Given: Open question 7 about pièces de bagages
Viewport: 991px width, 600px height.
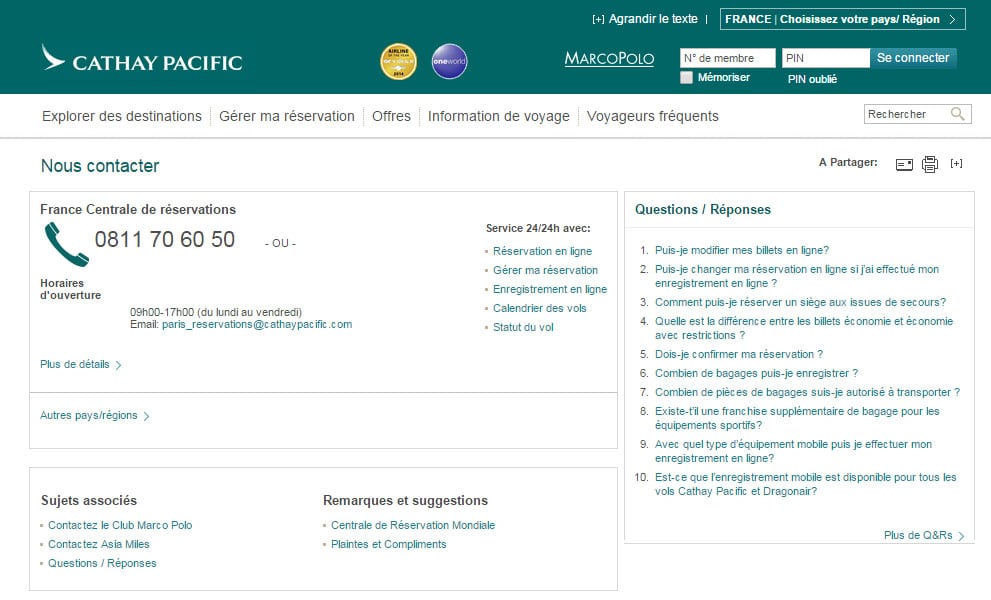Looking at the screenshot, I should pyautogui.click(x=807, y=392).
